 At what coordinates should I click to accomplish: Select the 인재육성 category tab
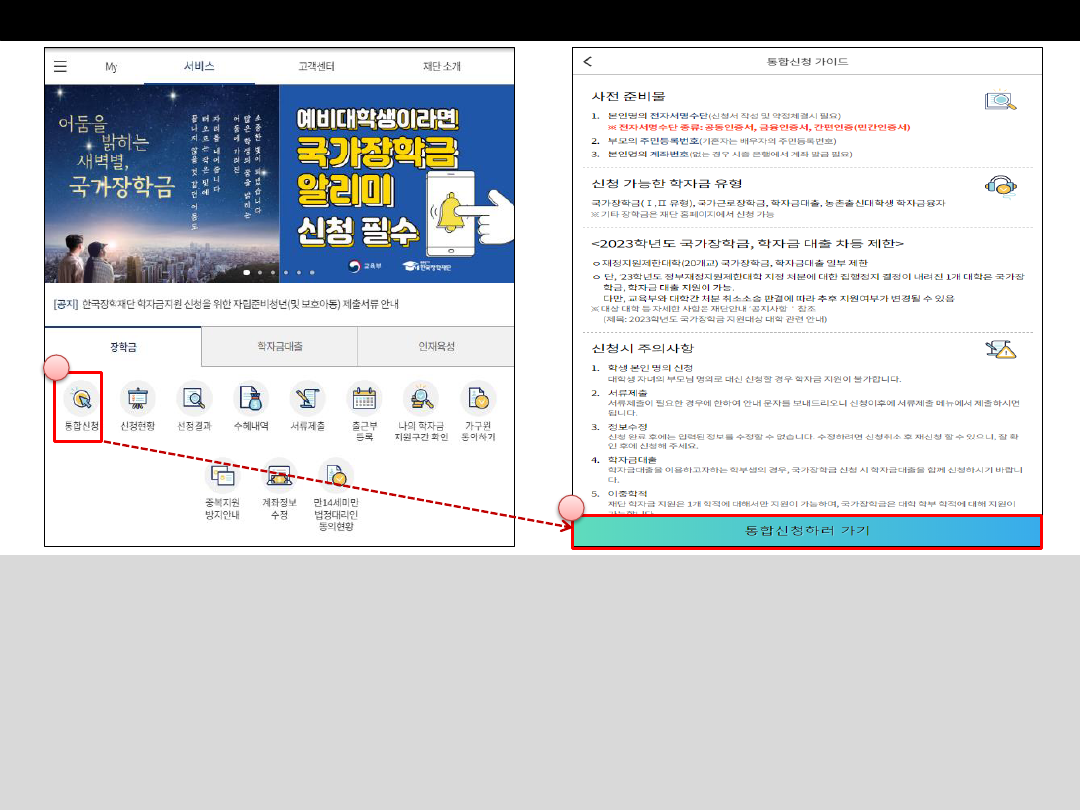pyautogui.click(x=436, y=346)
